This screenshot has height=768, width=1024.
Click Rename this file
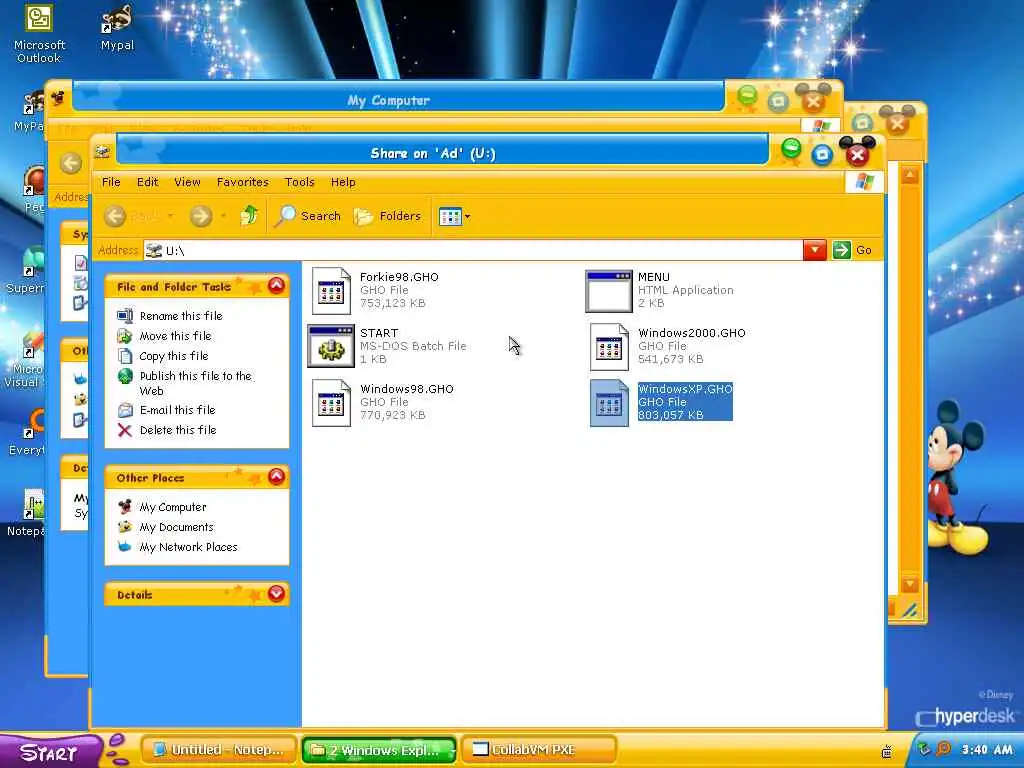[x=181, y=316]
